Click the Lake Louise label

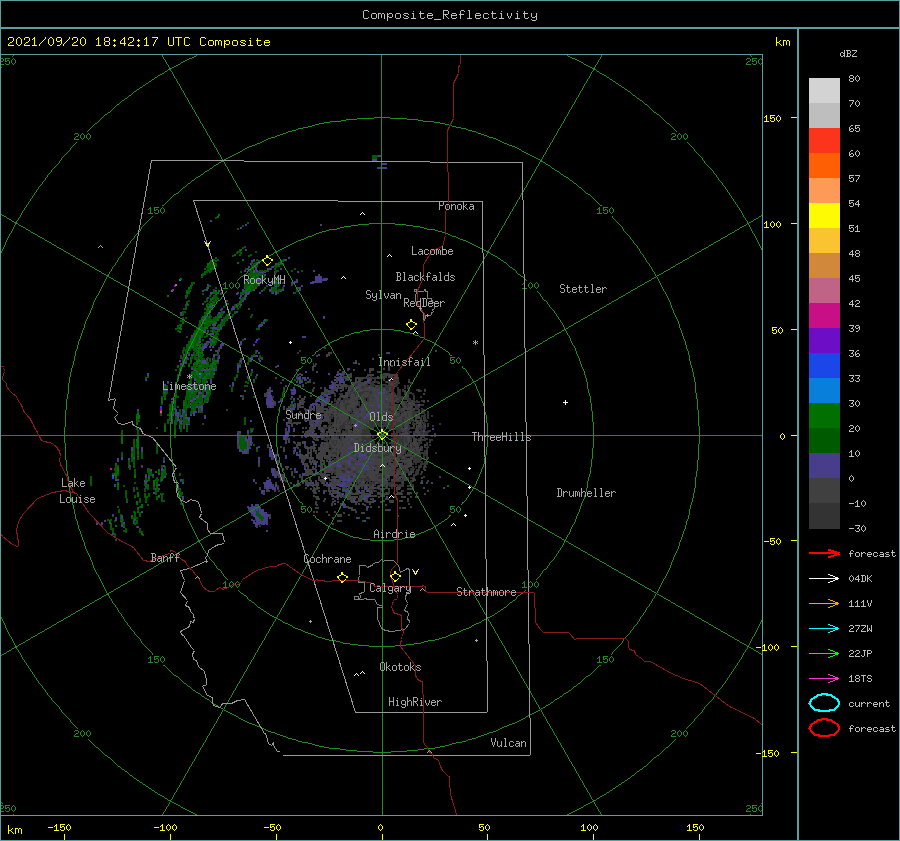(x=77, y=491)
